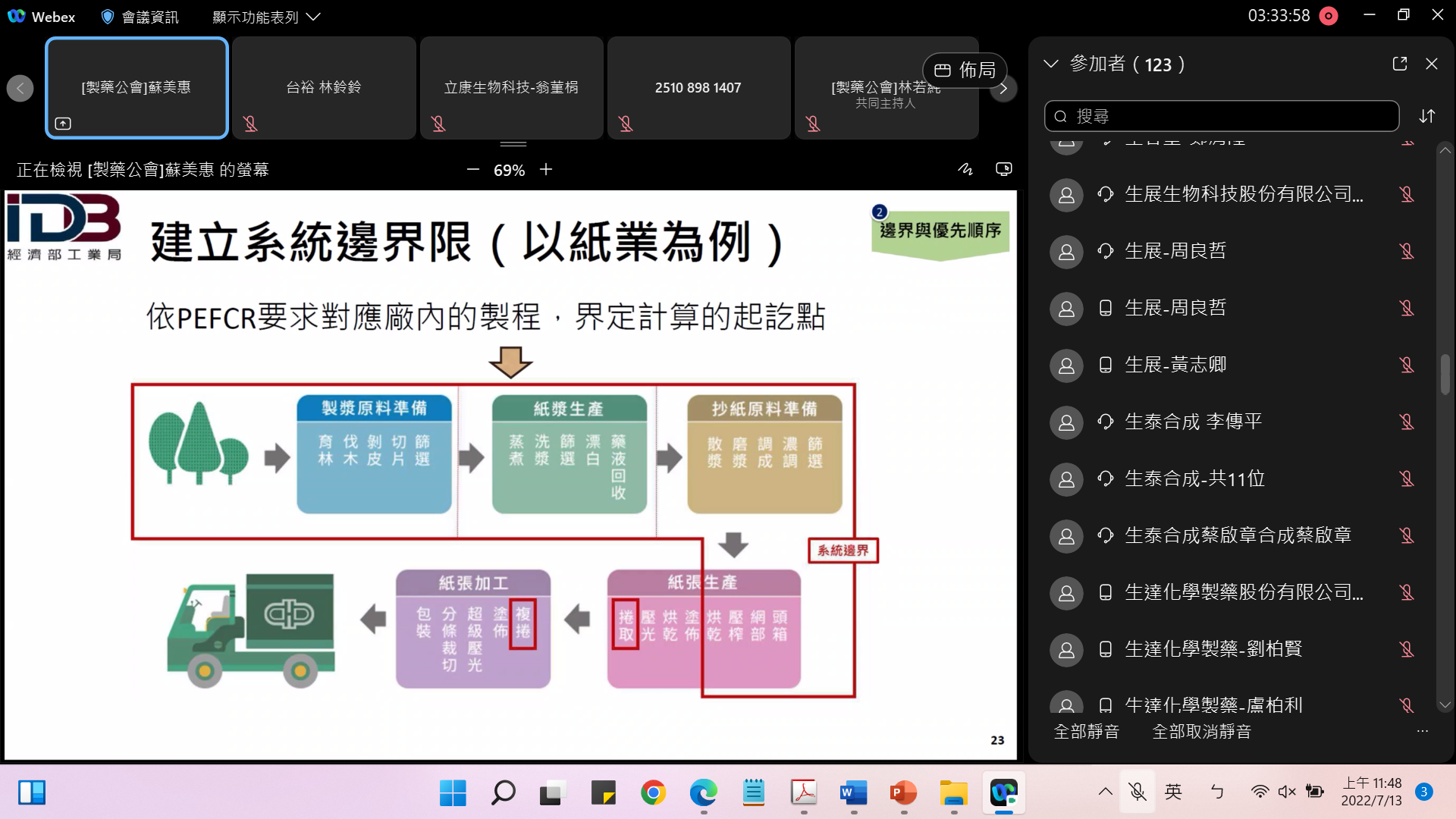1456x819 pixels.
Task: Expand the 顯示功能表列 menu bar dropdown
Action: click(x=266, y=17)
